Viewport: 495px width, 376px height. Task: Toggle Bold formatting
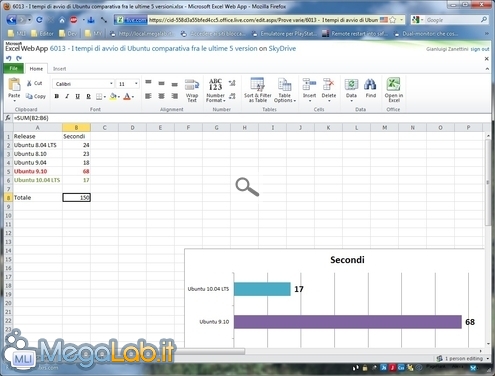pos(57,96)
